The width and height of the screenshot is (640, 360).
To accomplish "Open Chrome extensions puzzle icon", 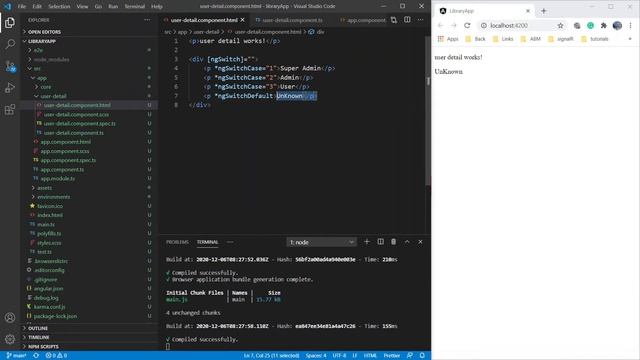I will [x=604, y=25].
